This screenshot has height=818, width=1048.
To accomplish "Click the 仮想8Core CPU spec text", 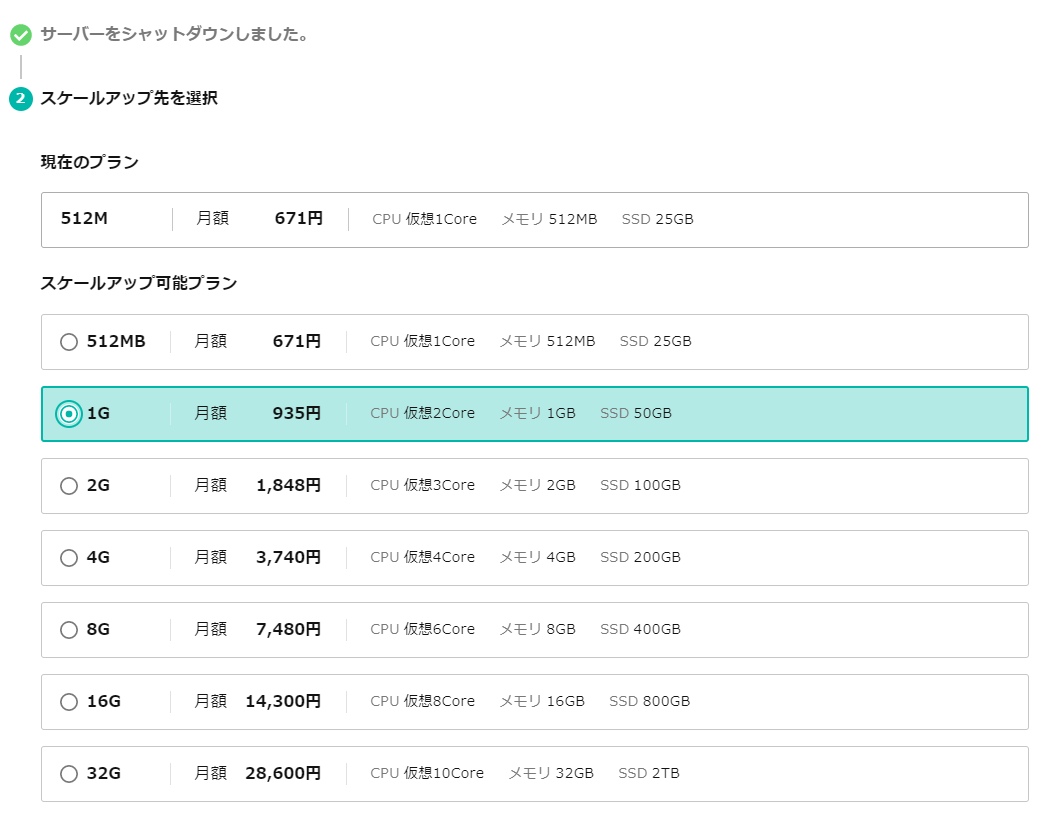I will pos(439,702).
